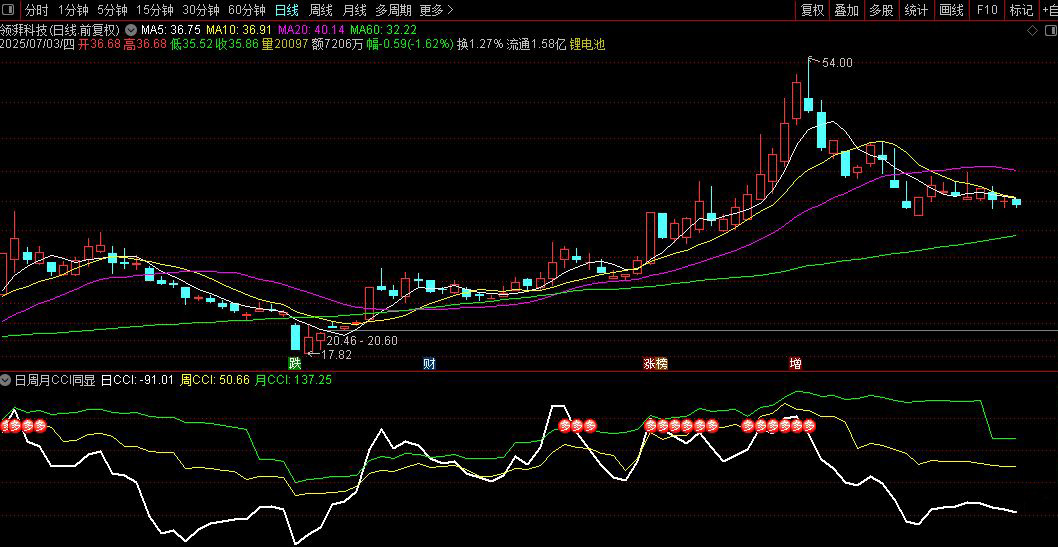Viewport: 1058px width, 547px height.
Task: Click the 日周月CCI同显 indicator name
Action: coord(55,380)
